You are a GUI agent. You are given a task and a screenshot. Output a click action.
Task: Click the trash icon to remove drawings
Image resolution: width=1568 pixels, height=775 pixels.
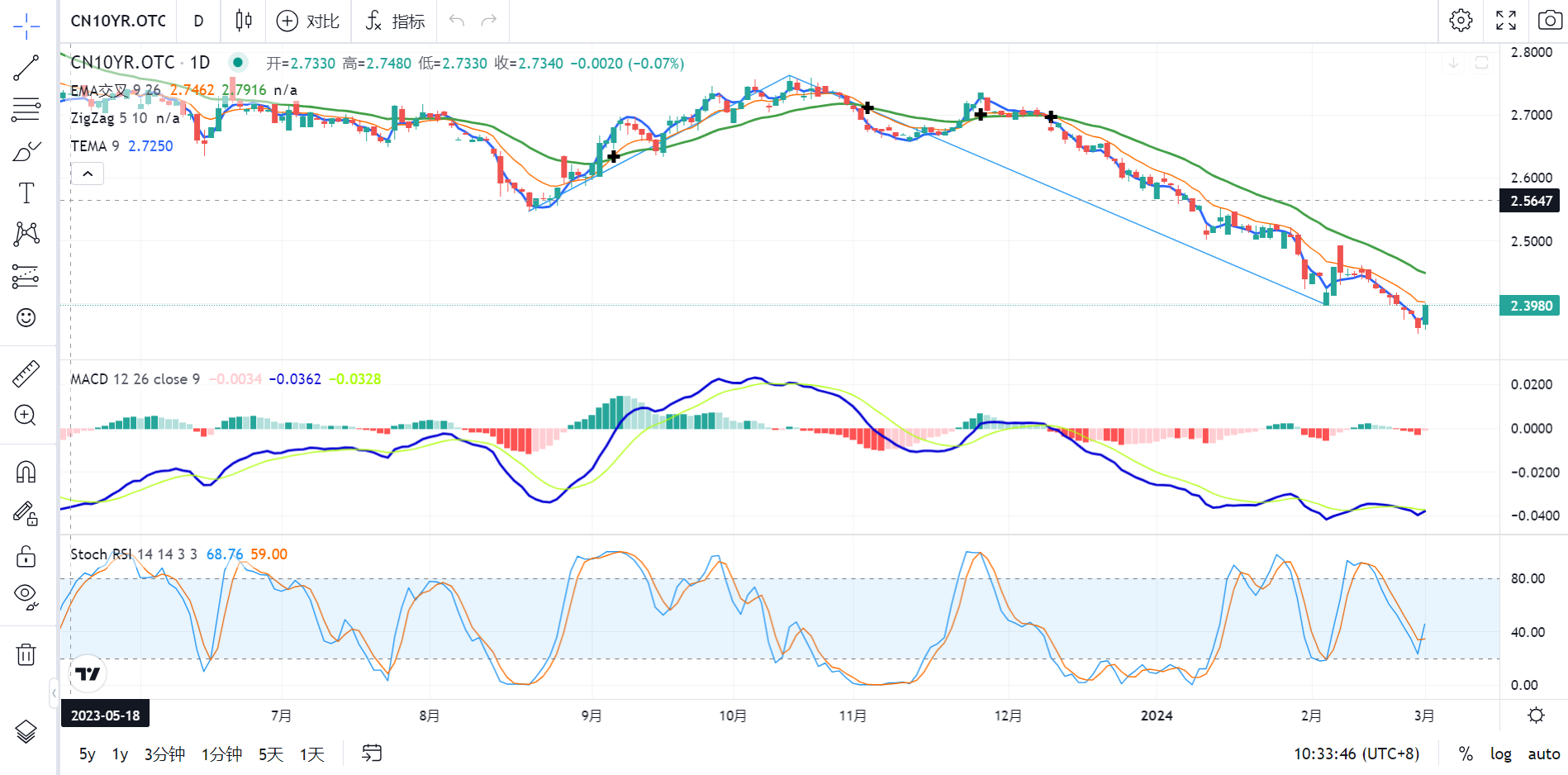[x=26, y=654]
